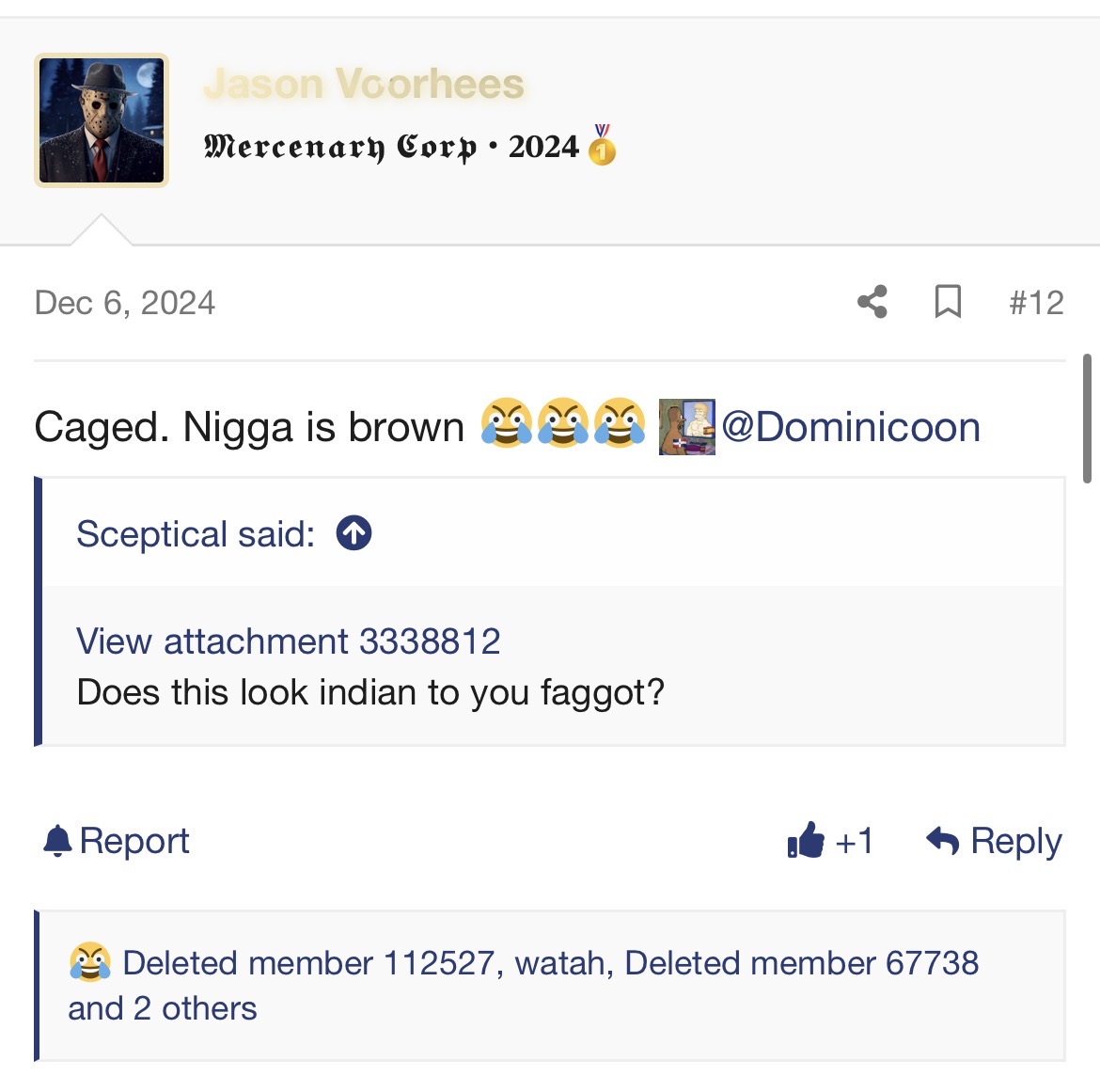Viewport: 1100px width, 1092px height.
Task: Click the gold medal badge icon
Action: pyautogui.click(x=602, y=144)
